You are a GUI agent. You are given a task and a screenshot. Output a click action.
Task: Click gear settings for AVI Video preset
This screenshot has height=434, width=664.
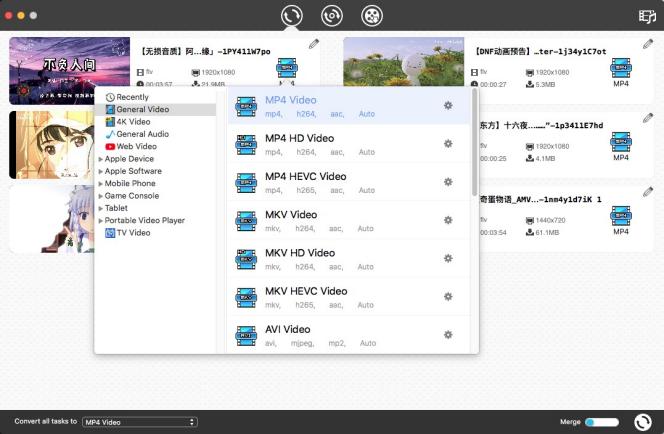coord(448,334)
